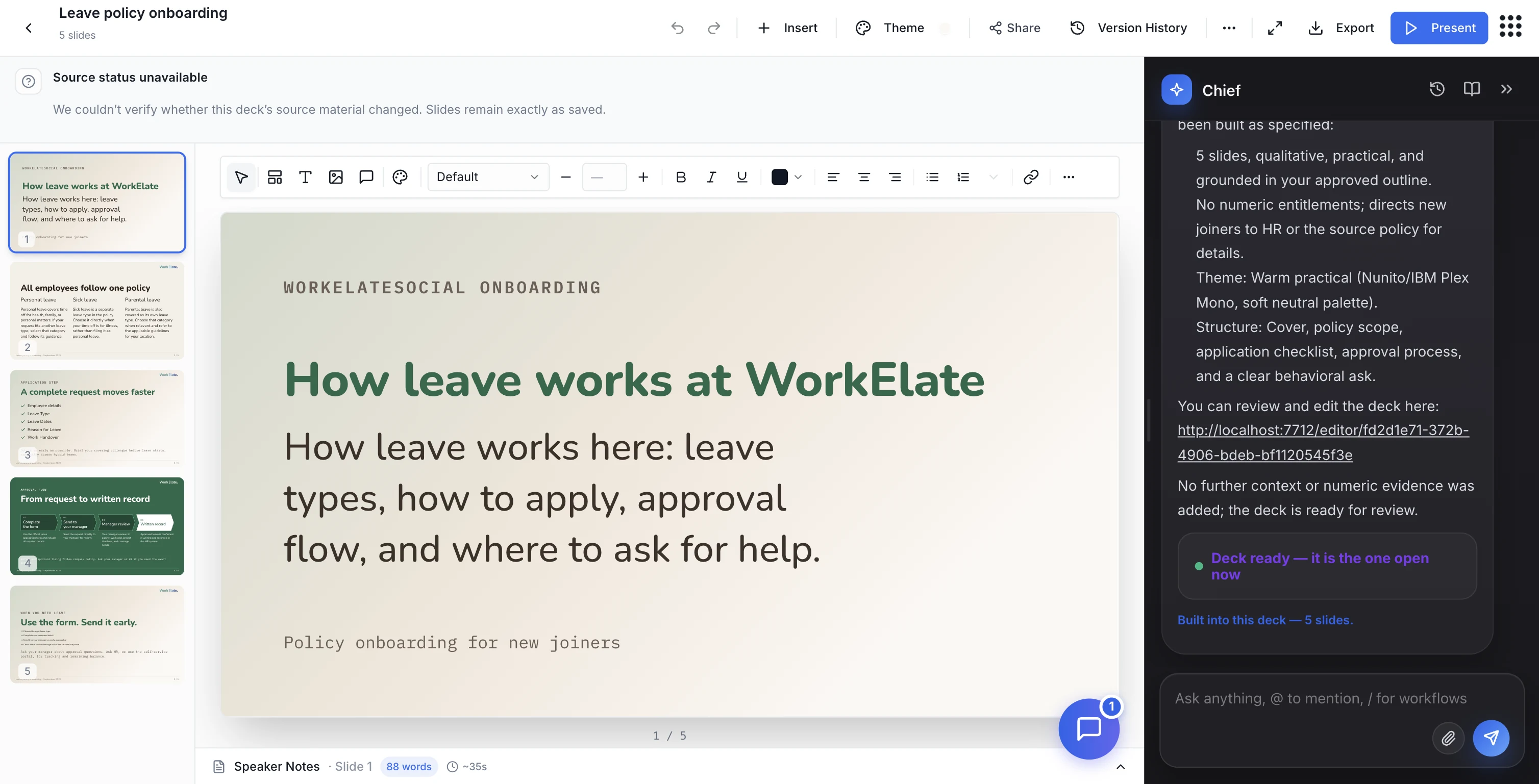Select slide 2 'All employees follow one policy'
This screenshot has height=784, width=1539.
[x=97, y=311]
